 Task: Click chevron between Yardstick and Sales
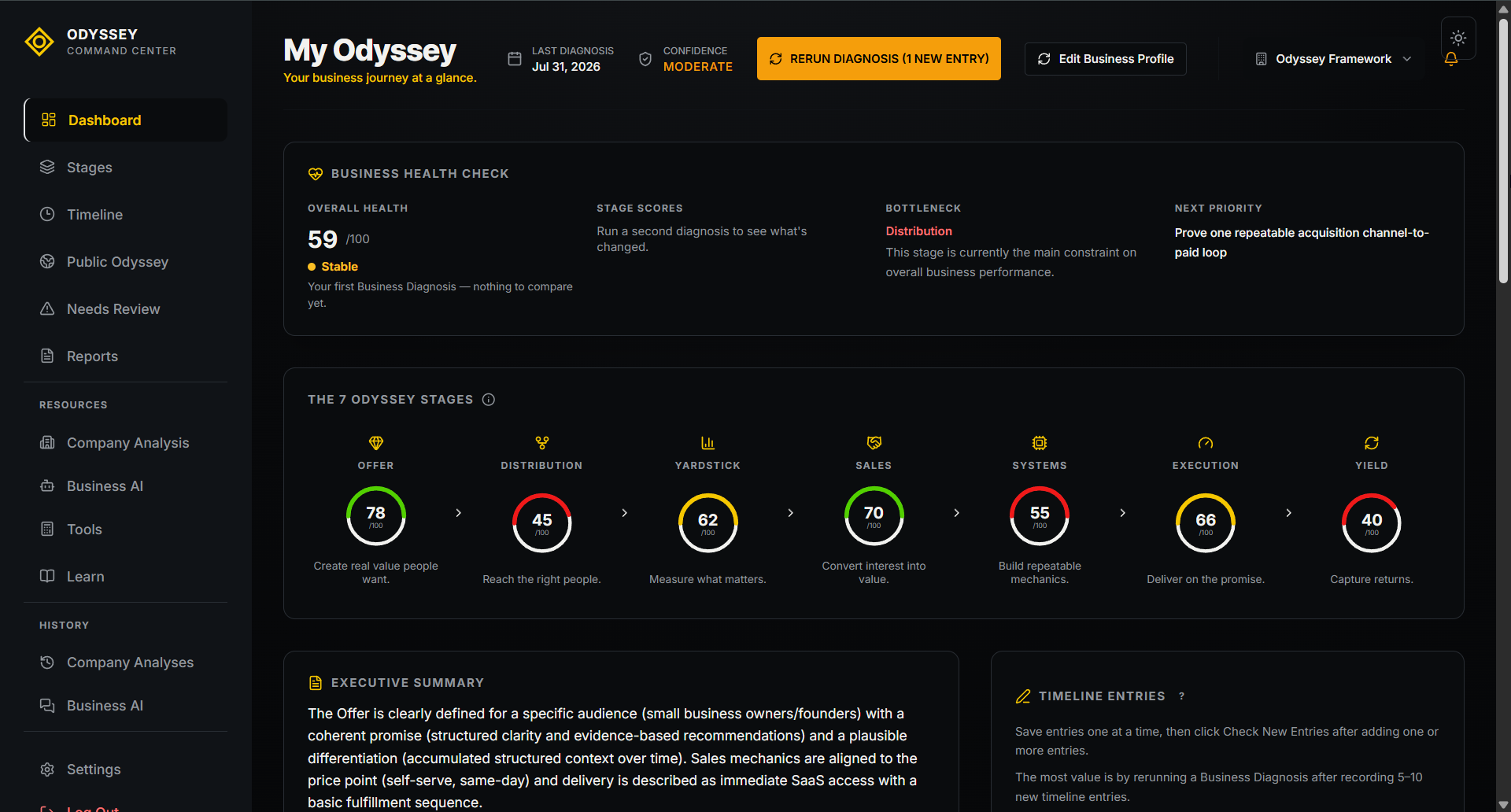click(x=791, y=513)
